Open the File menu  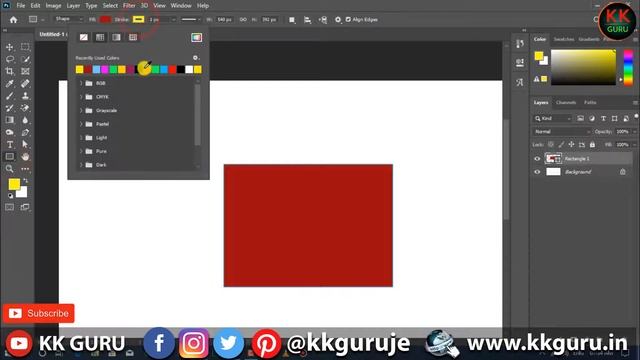tap(21, 6)
